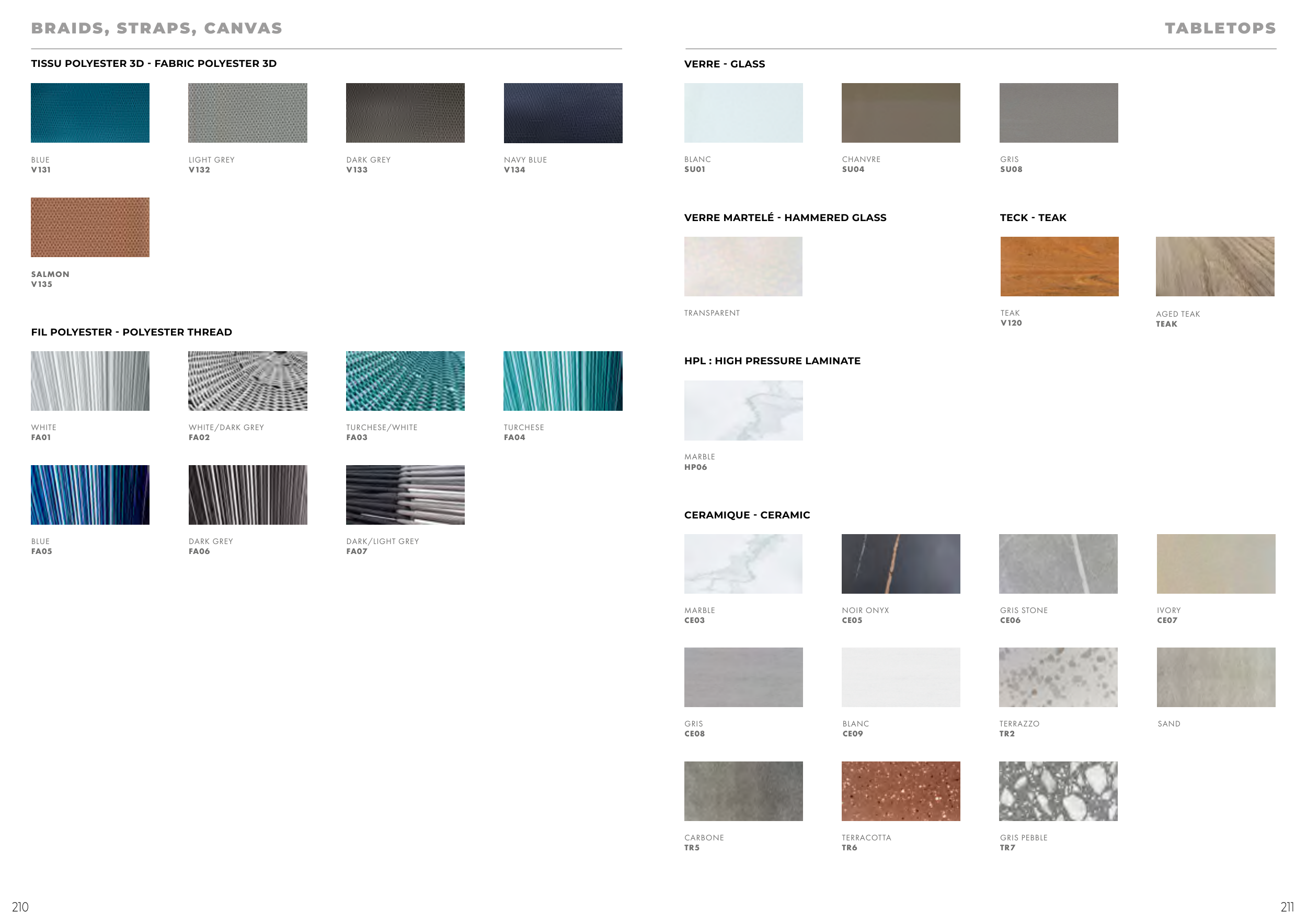Viewport: 1307px width, 924px height.
Task: Select the Dark/Light Grey FA07 thumbnail
Action: pos(405,494)
